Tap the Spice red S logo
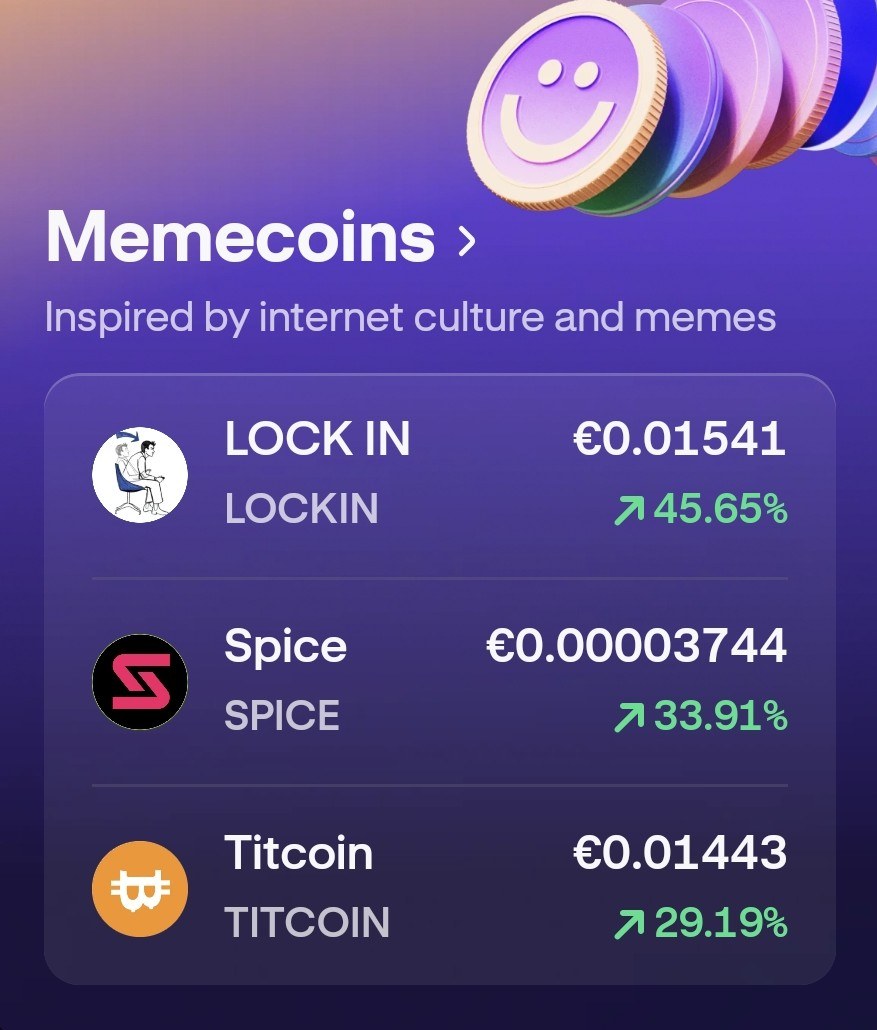Image resolution: width=877 pixels, height=1030 pixels. point(140,682)
